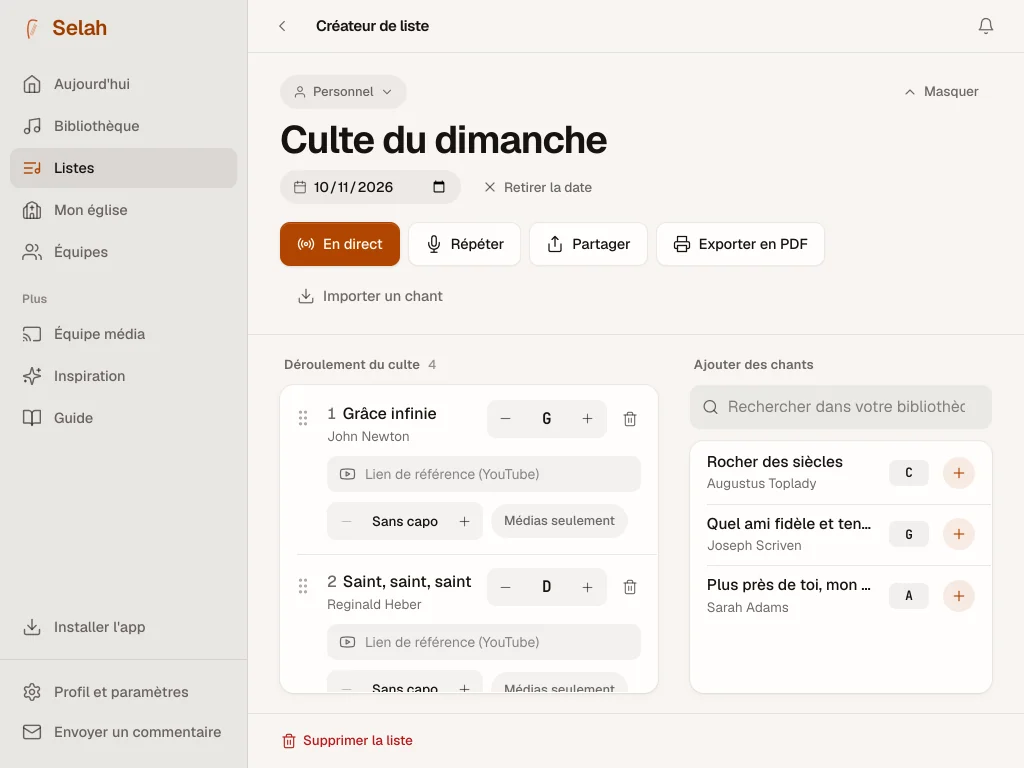The width and height of the screenshot is (1024, 768).
Task: Delete Saint, saint, saint from list
Action: 630,587
